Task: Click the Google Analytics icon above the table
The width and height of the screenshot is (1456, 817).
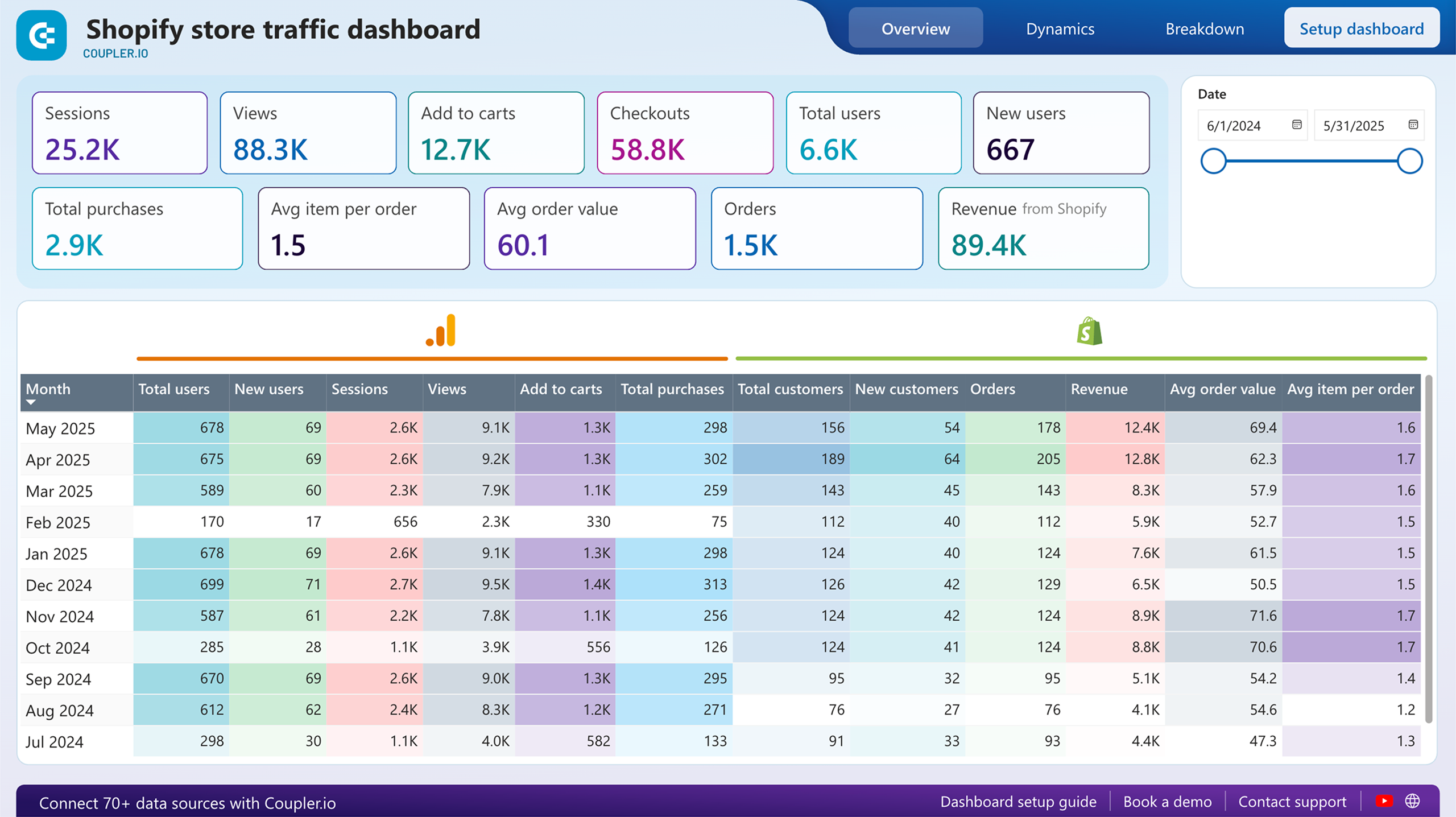Action: 441,330
